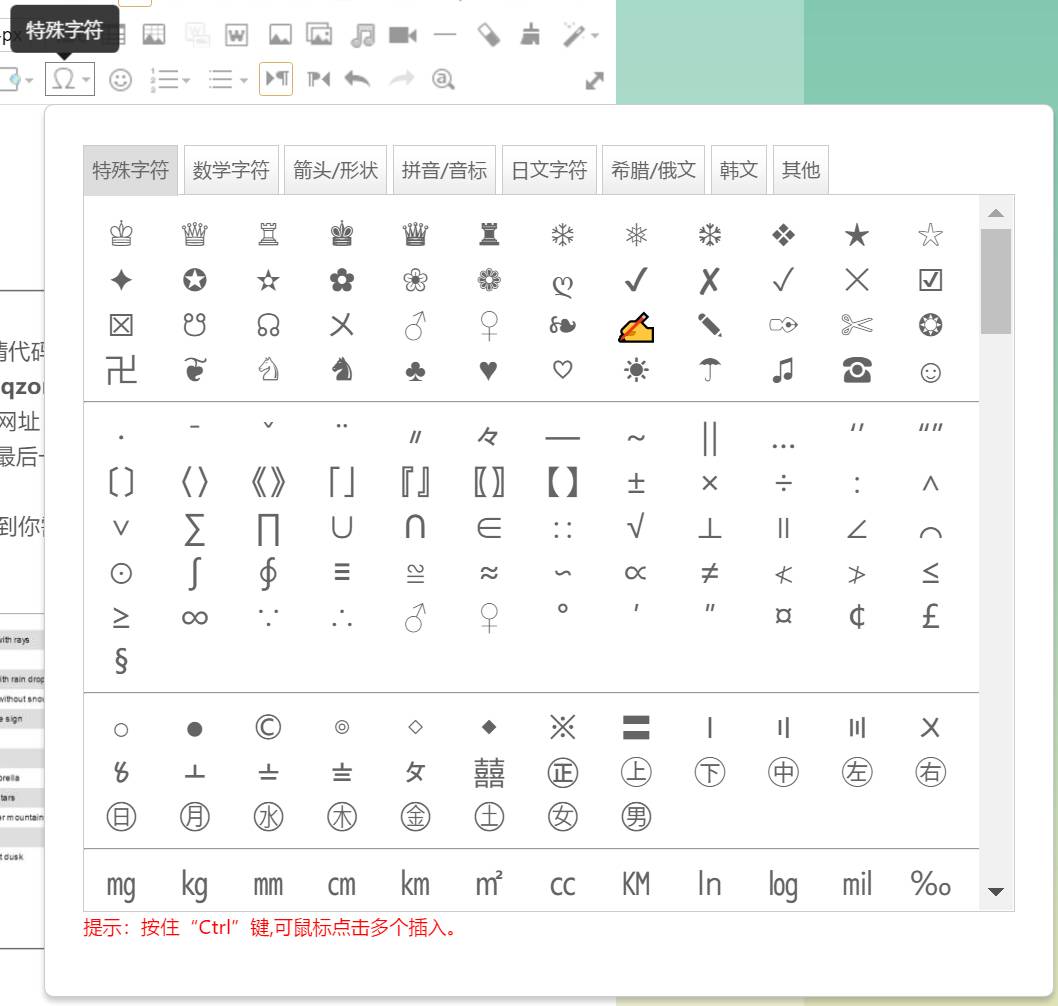1058x1006 pixels.
Task: Toggle right-to-left paragraph direction
Action: tap(318, 79)
